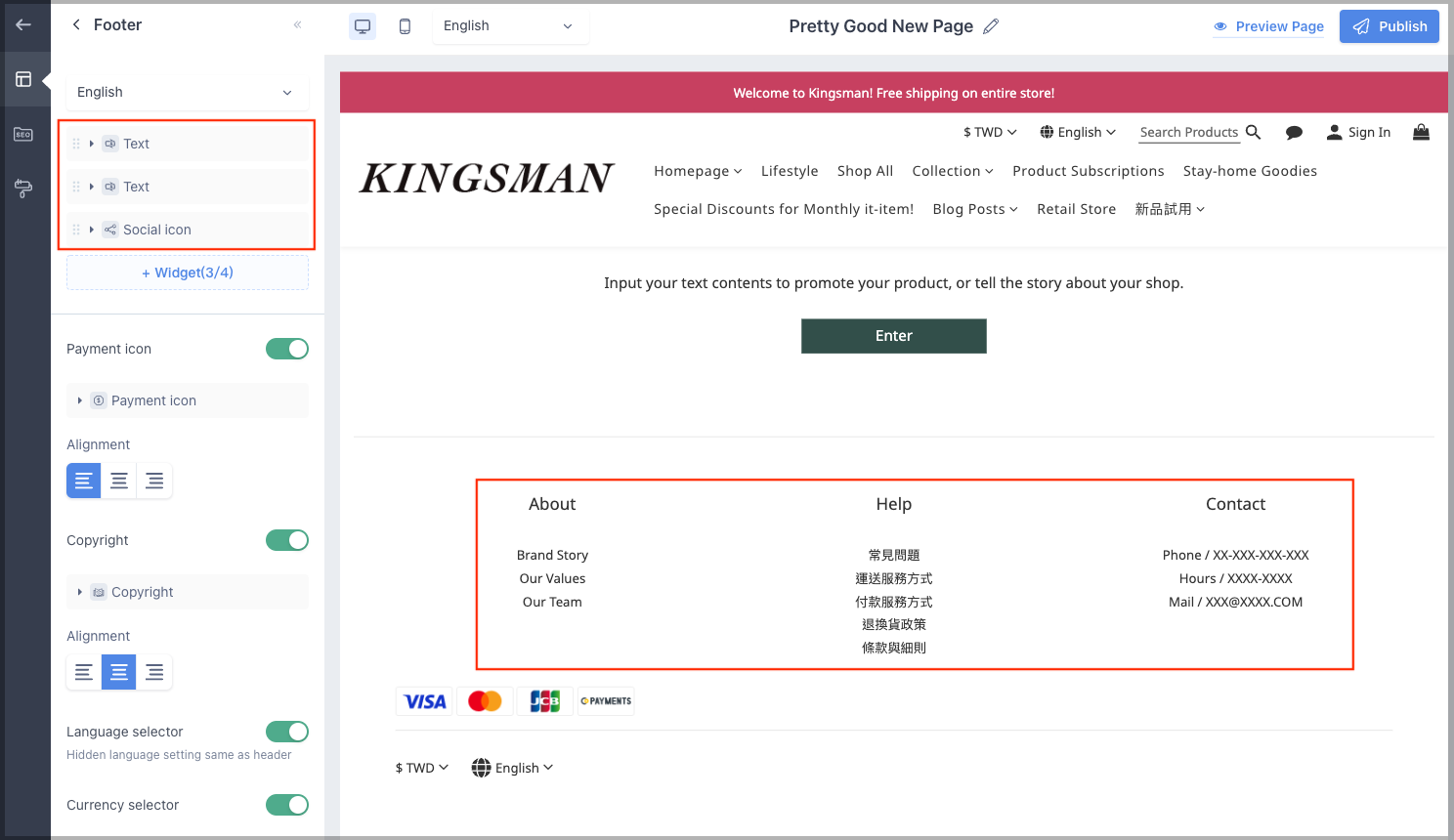The height and width of the screenshot is (840, 1454).
Task: Align copyright left
Action: 84,672
